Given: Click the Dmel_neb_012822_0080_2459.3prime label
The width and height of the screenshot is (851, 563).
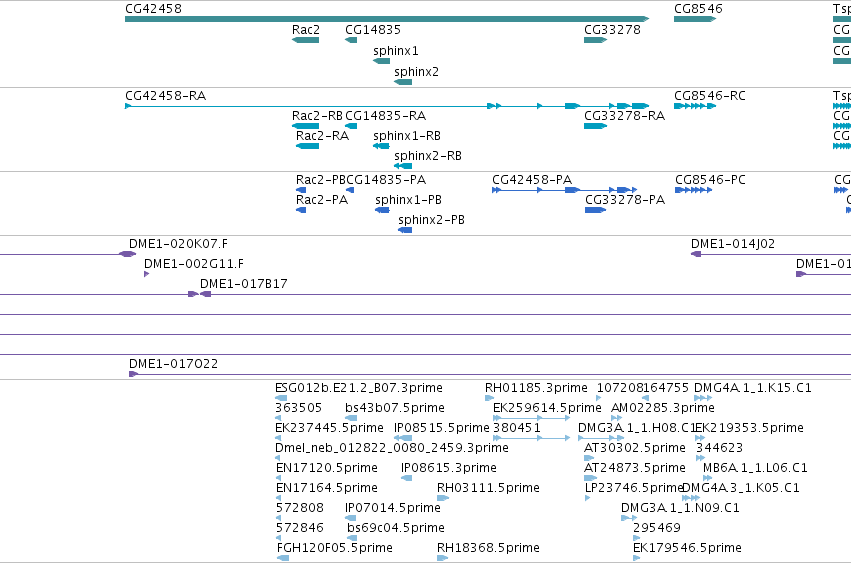Looking at the screenshot, I should coord(392,448).
